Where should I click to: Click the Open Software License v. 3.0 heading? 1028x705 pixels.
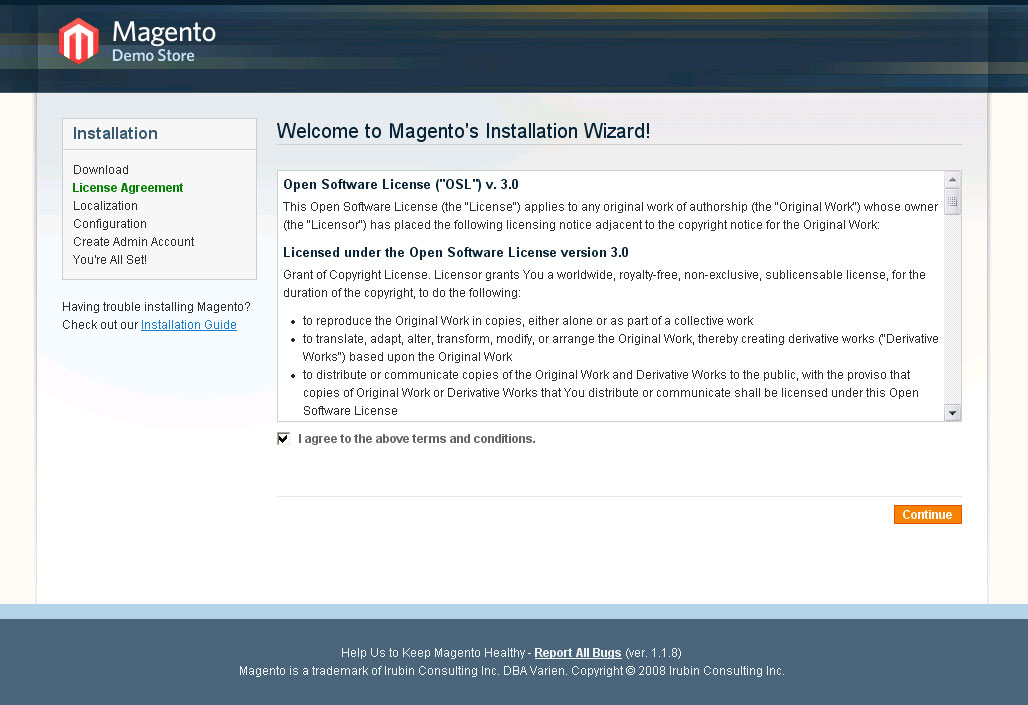pos(401,184)
